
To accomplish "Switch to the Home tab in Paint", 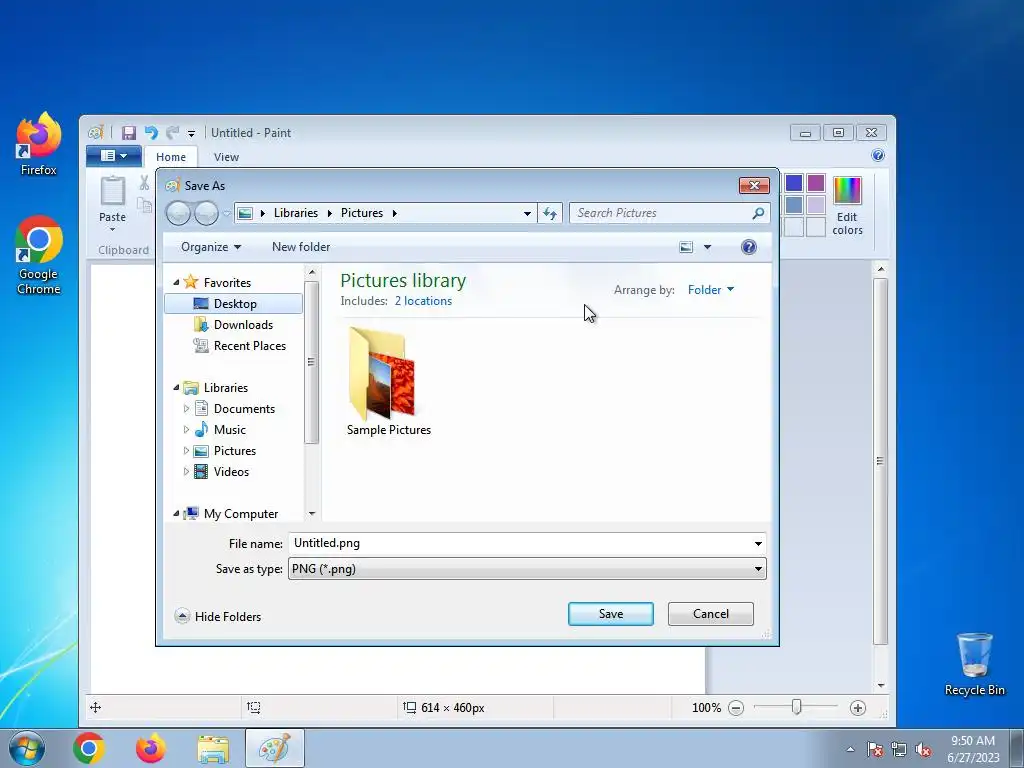I will pyautogui.click(x=170, y=157).
